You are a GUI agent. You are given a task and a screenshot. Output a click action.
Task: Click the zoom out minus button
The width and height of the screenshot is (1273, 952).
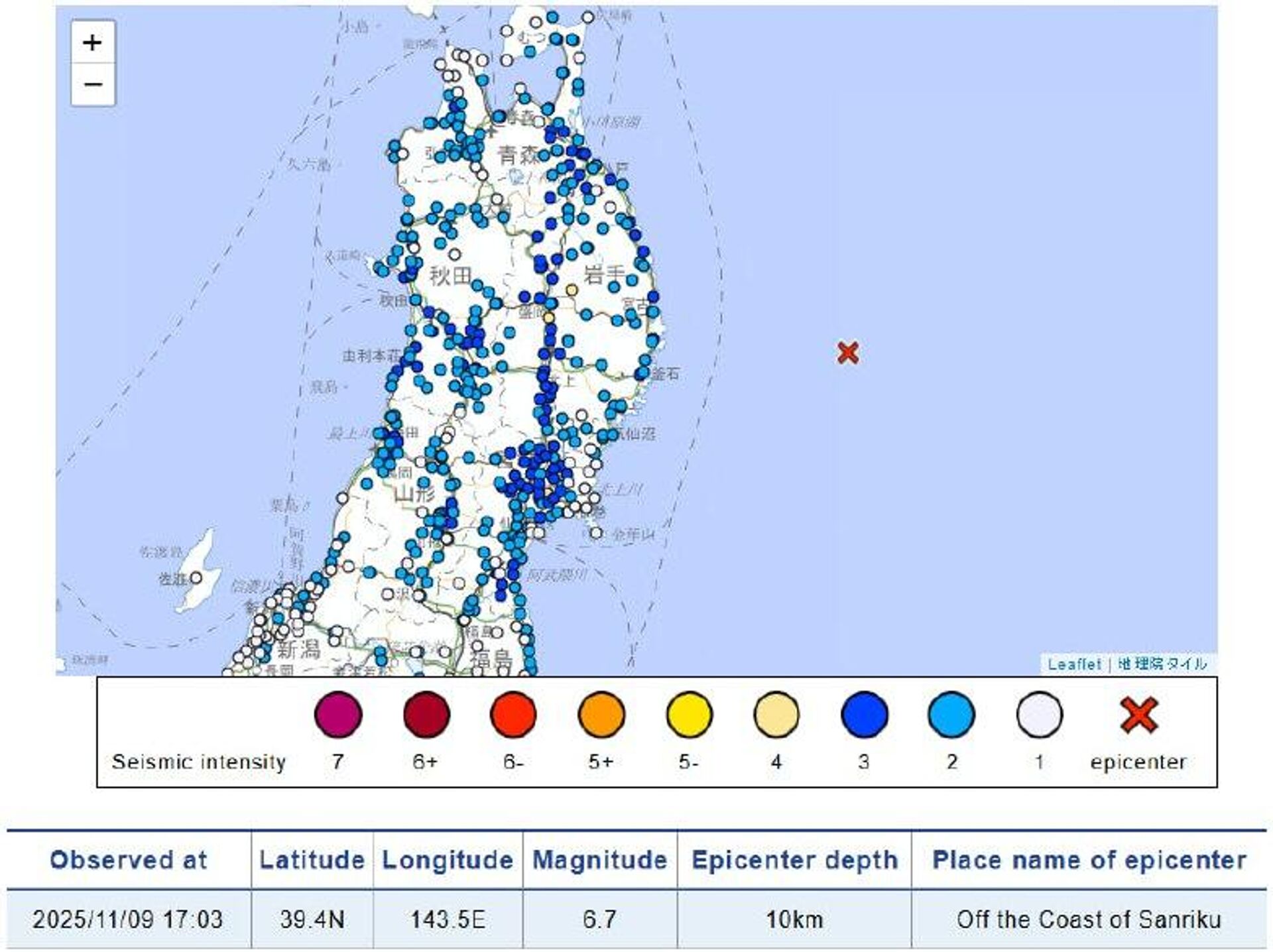coord(93,84)
